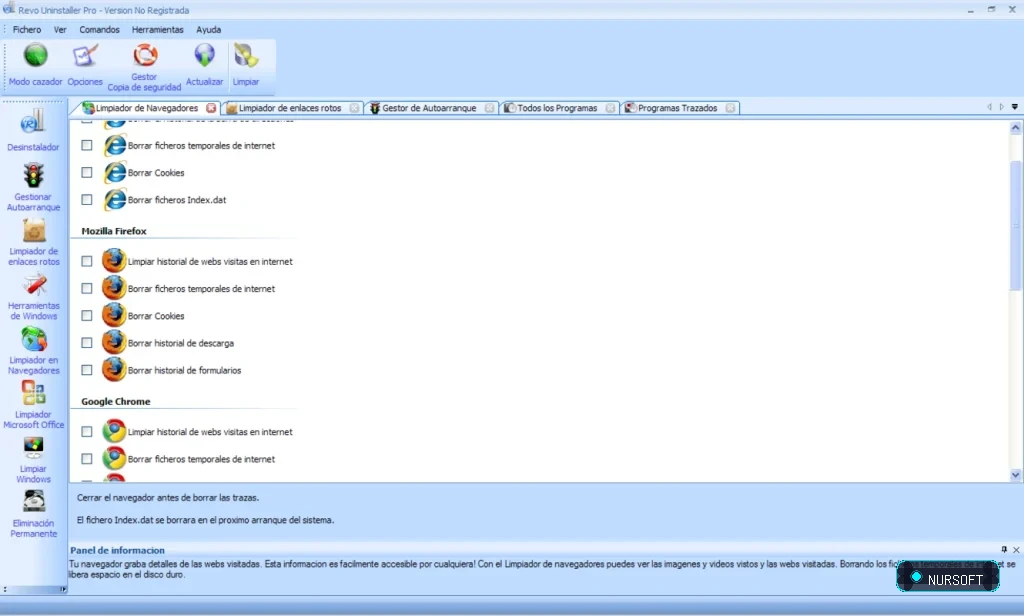Open Limpiar Windows sidebar tool

(33, 461)
